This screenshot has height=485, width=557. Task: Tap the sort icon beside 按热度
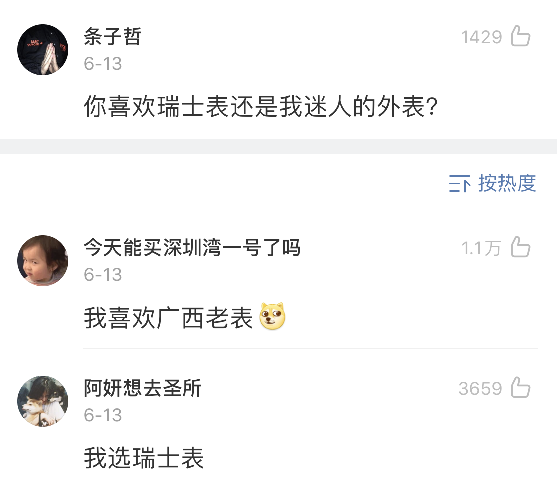[x=459, y=184]
